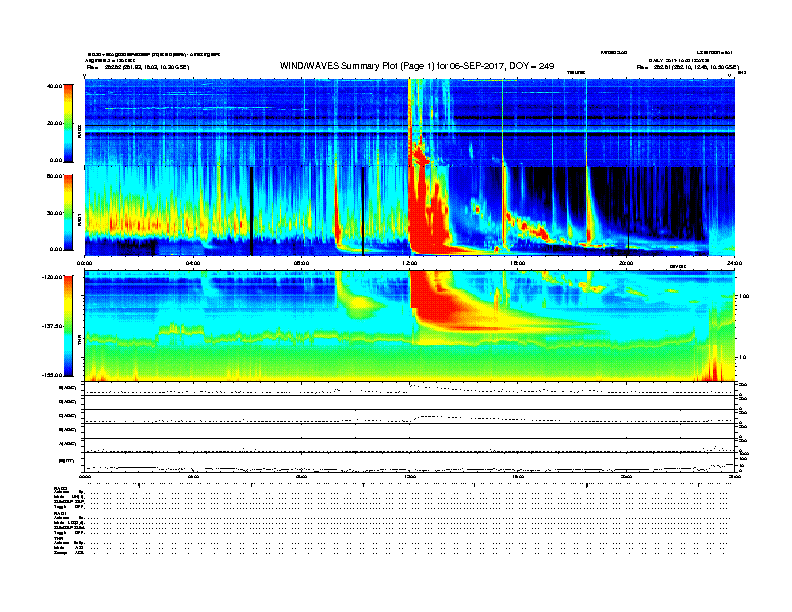Select the 20.00 label on RAD2 scale

click(54, 123)
